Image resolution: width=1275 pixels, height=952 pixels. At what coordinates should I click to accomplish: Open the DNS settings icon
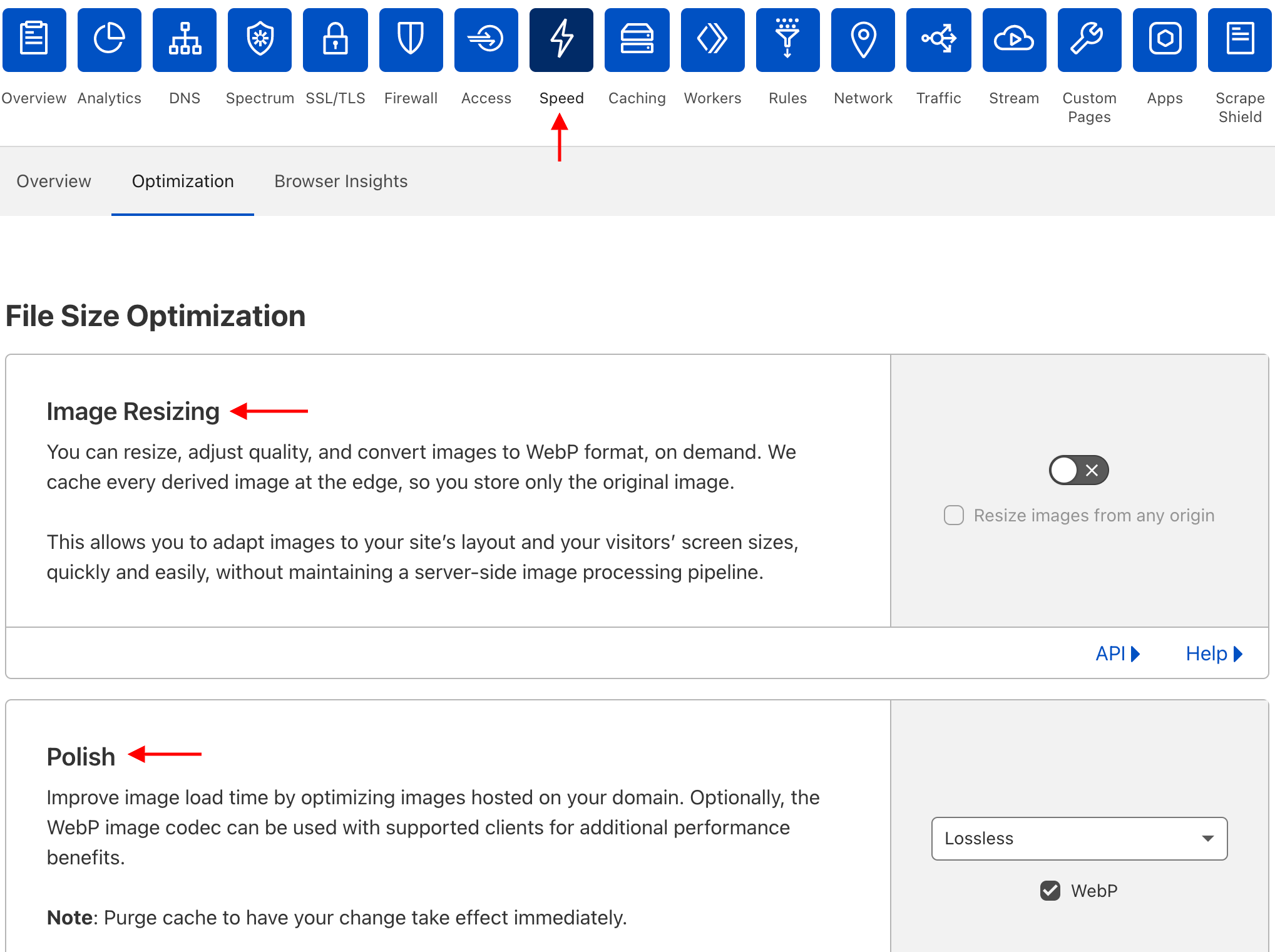(185, 39)
